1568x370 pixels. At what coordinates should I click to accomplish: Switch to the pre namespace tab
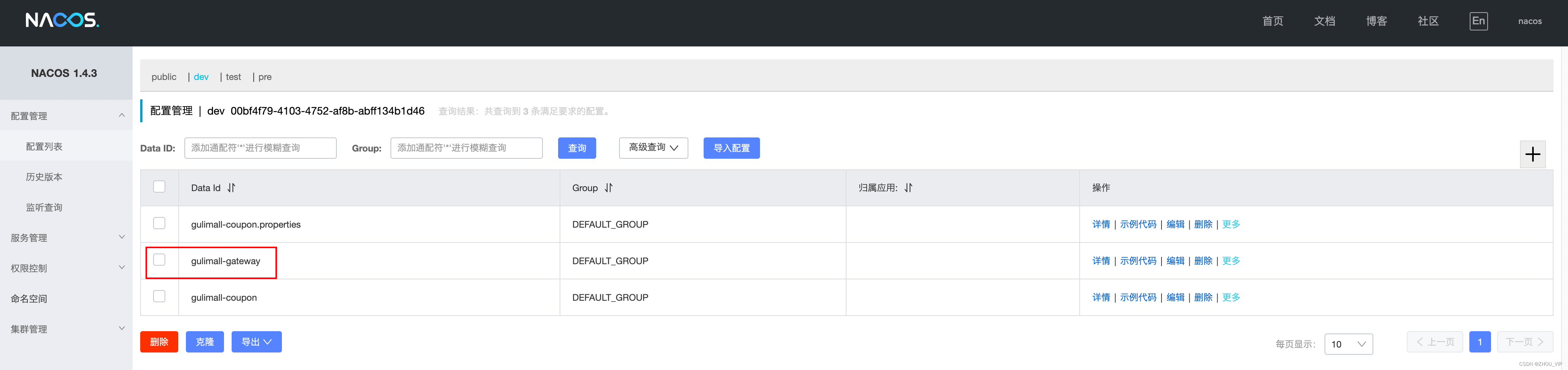(265, 77)
